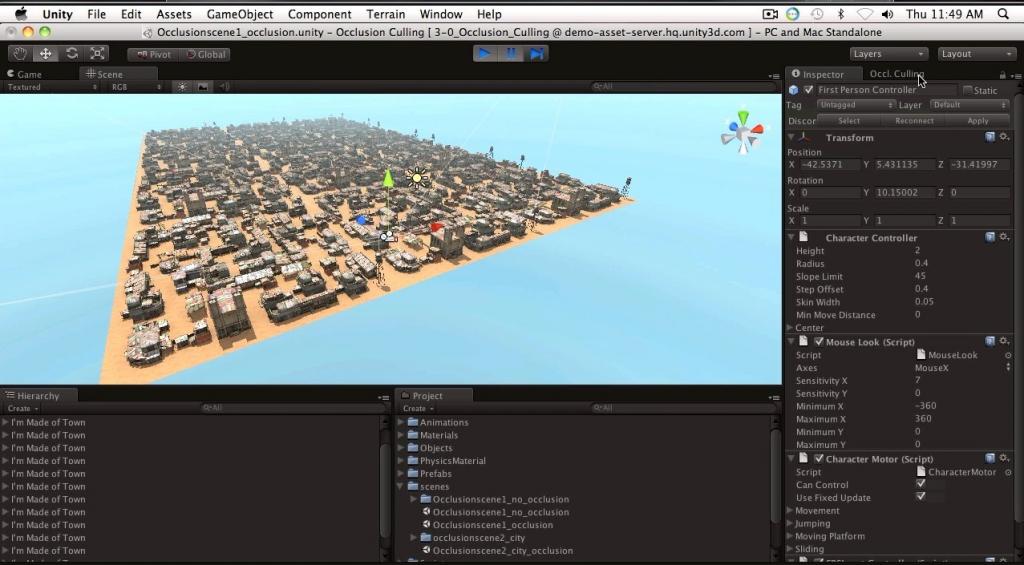Viewport: 1024px width, 565px height.
Task: Collapse the scenes folder
Action: [401, 486]
